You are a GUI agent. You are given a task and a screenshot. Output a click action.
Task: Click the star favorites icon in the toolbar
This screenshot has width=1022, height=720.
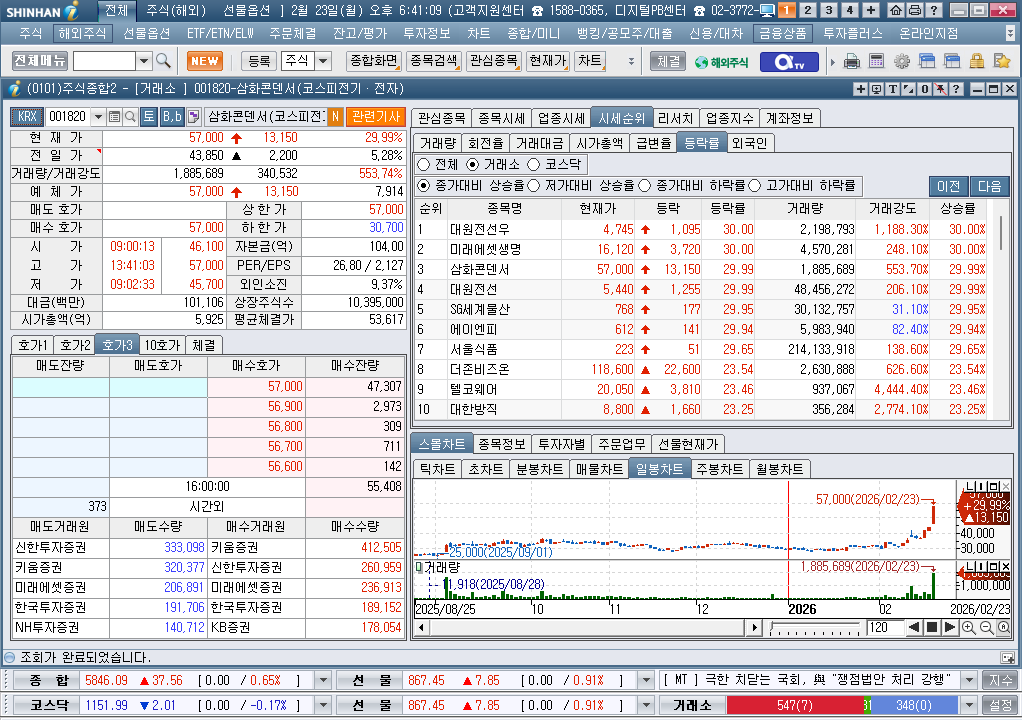[1002, 61]
